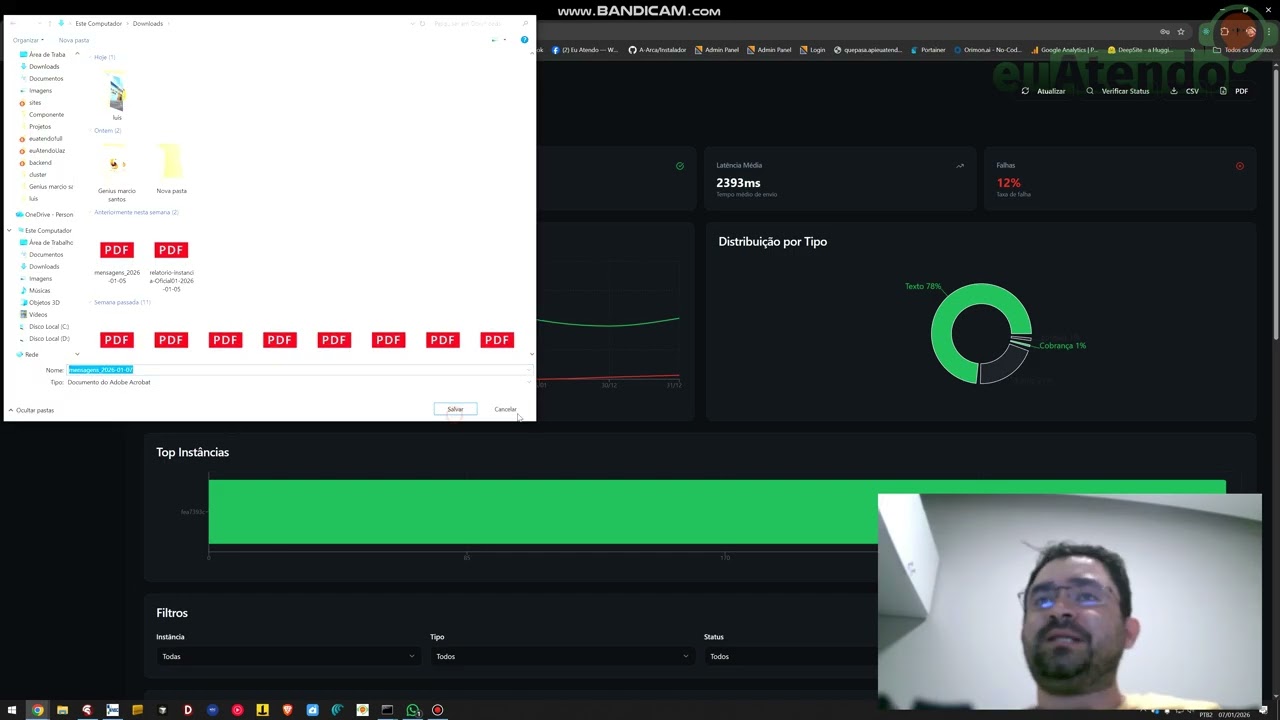Open WhatsApp from the taskbar
The height and width of the screenshot is (720, 1280).
tap(412, 710)
